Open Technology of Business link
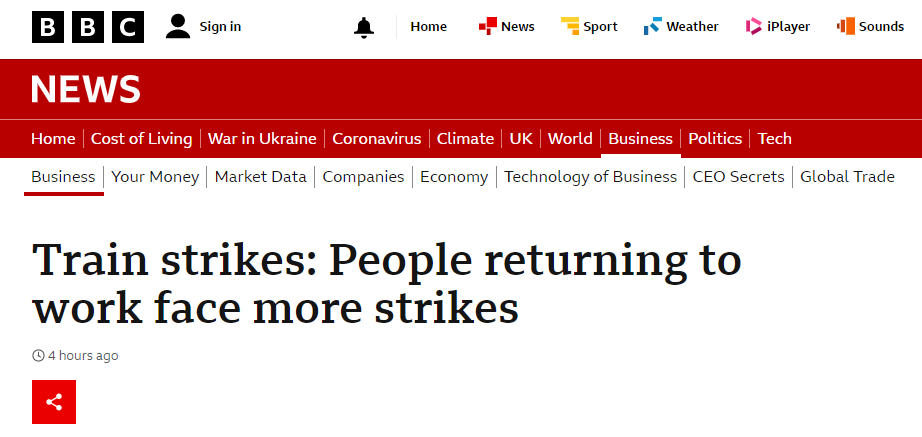The width and height of the screenshot is (922, 437). 590,176
